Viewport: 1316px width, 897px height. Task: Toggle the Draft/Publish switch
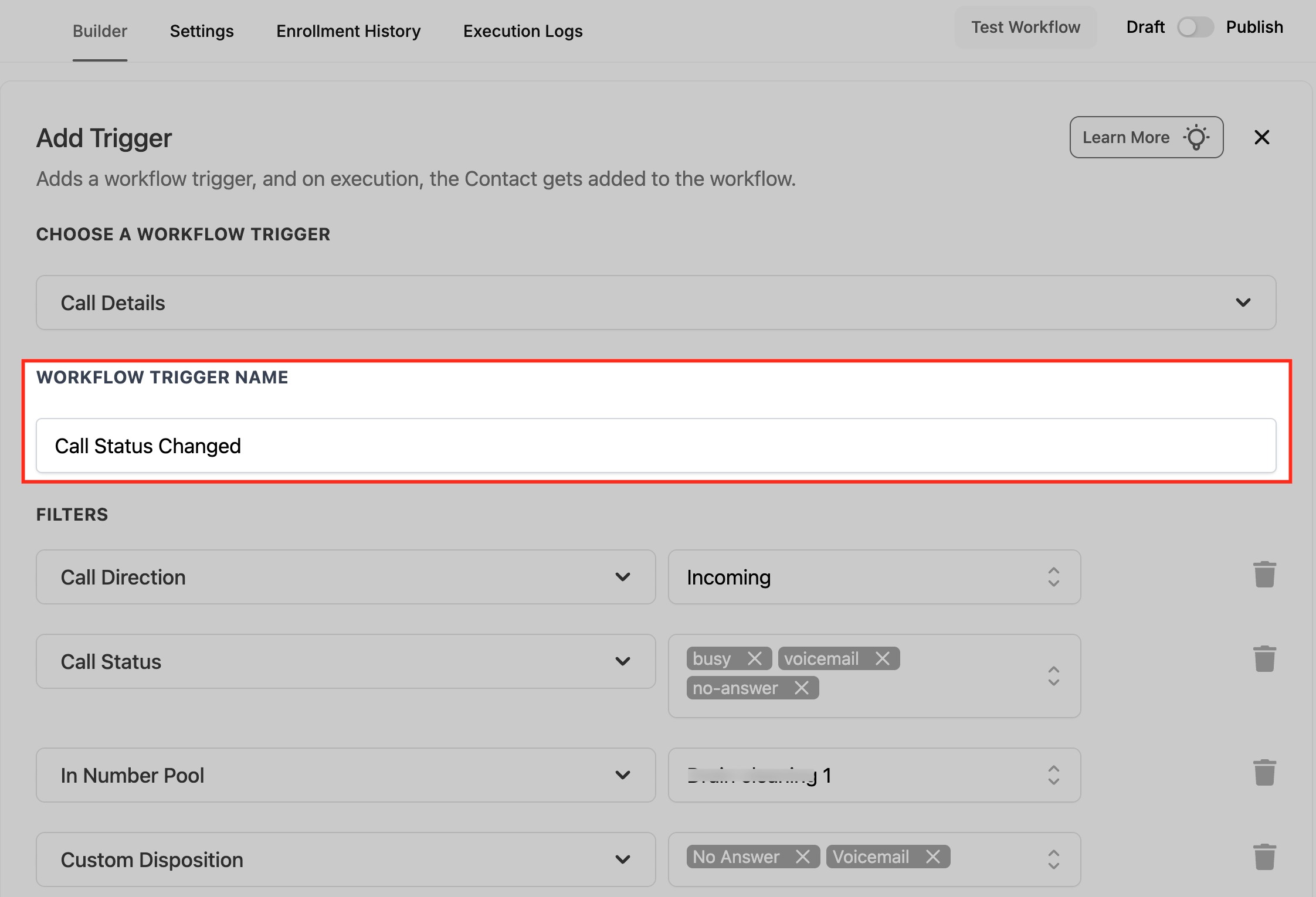click(x=1195, y=27)
